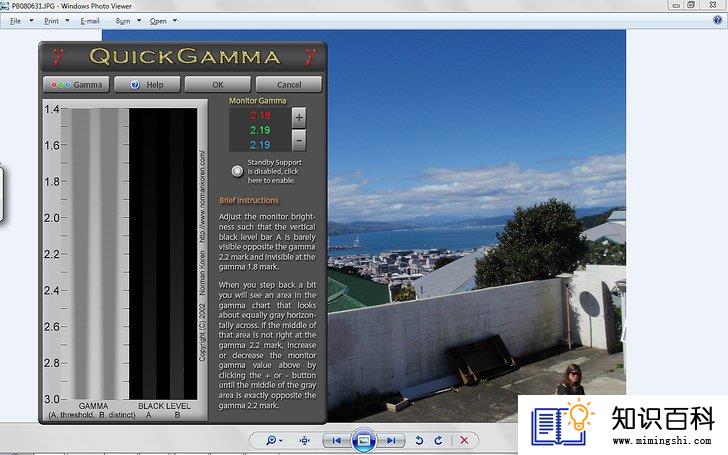Decrease monitor gamma with minus button
This screenshot has width=728, height=455.
coord(299,140)
